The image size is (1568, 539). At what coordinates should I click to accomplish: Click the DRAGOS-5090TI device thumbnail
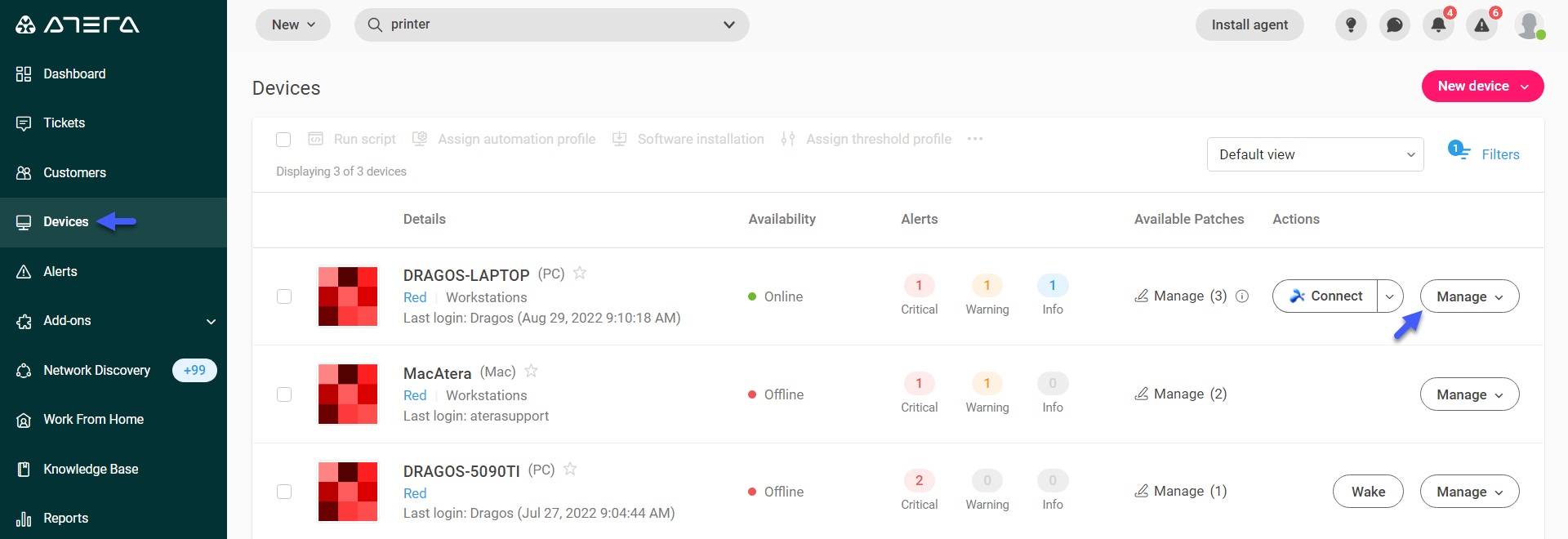click(x=348, y=492)
